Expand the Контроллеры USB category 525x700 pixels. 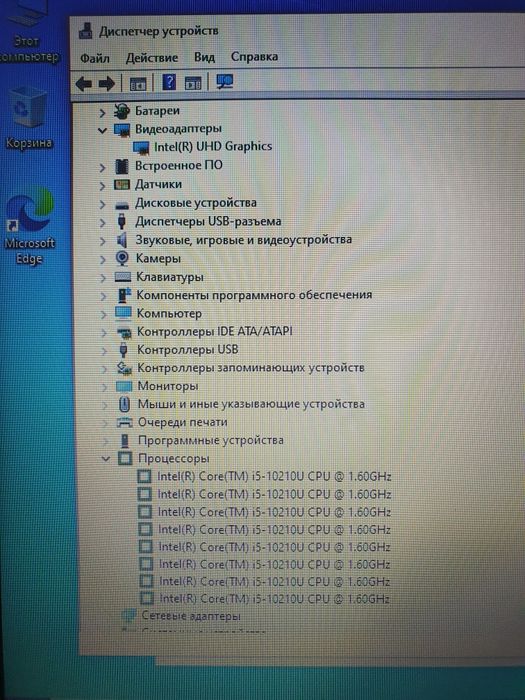point(104,351)
